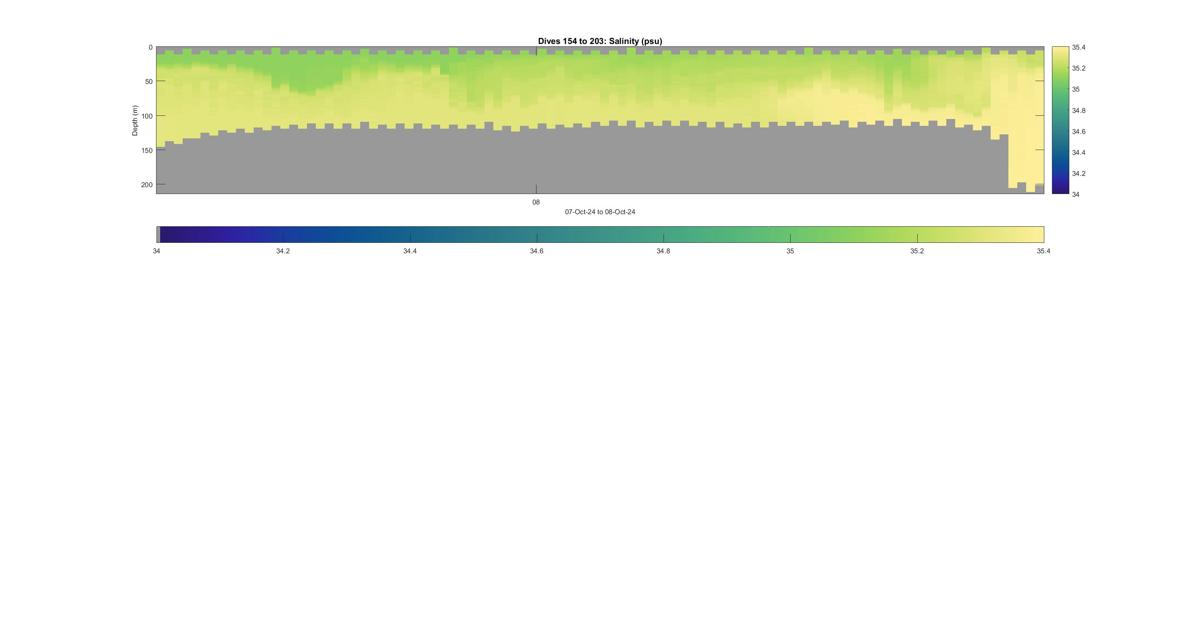Click '34.4' on the vertical colorbar
Viewport: 1200px width, 622px height.
click(1079, 152)
